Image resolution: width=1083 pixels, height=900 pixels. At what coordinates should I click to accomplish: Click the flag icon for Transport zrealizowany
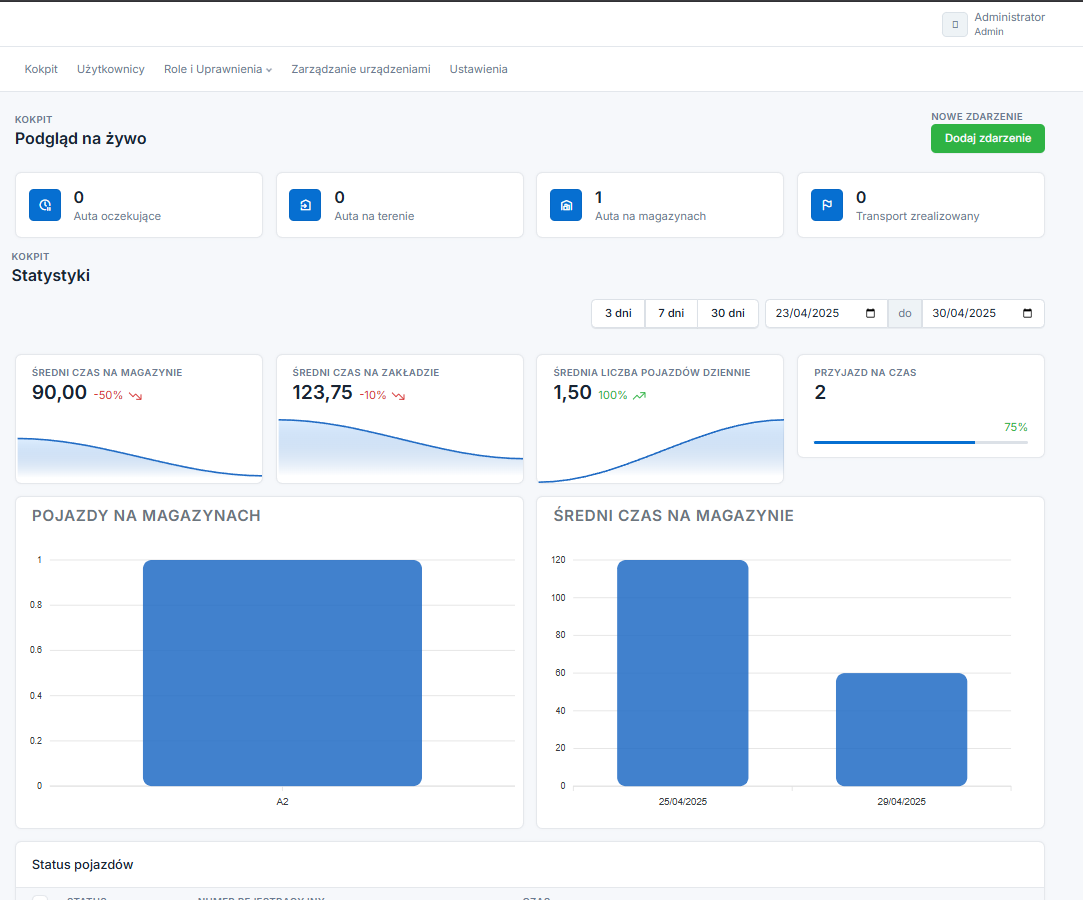[x=827, y=205]
